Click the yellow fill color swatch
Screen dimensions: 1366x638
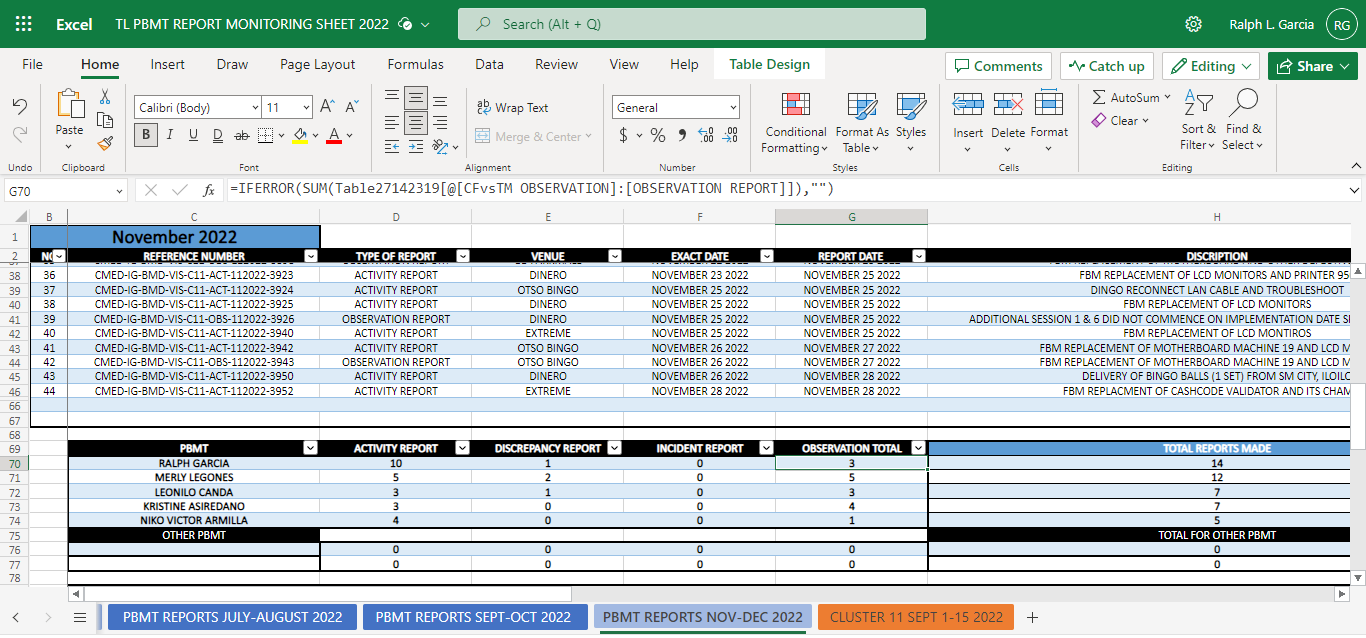(x=300, y=135)
